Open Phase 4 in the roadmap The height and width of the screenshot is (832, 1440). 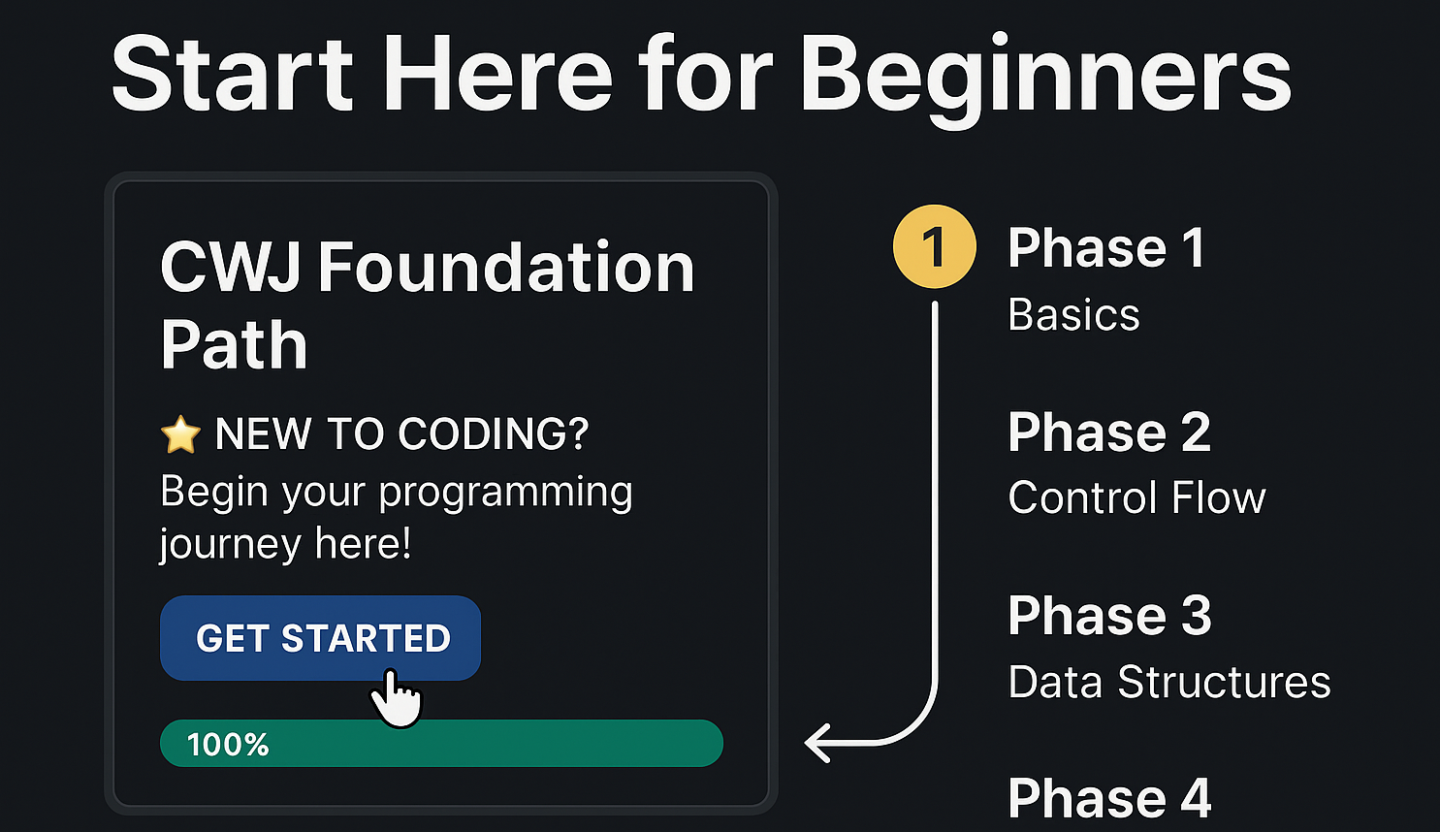pyautogui.click(x=1110, y=798)
